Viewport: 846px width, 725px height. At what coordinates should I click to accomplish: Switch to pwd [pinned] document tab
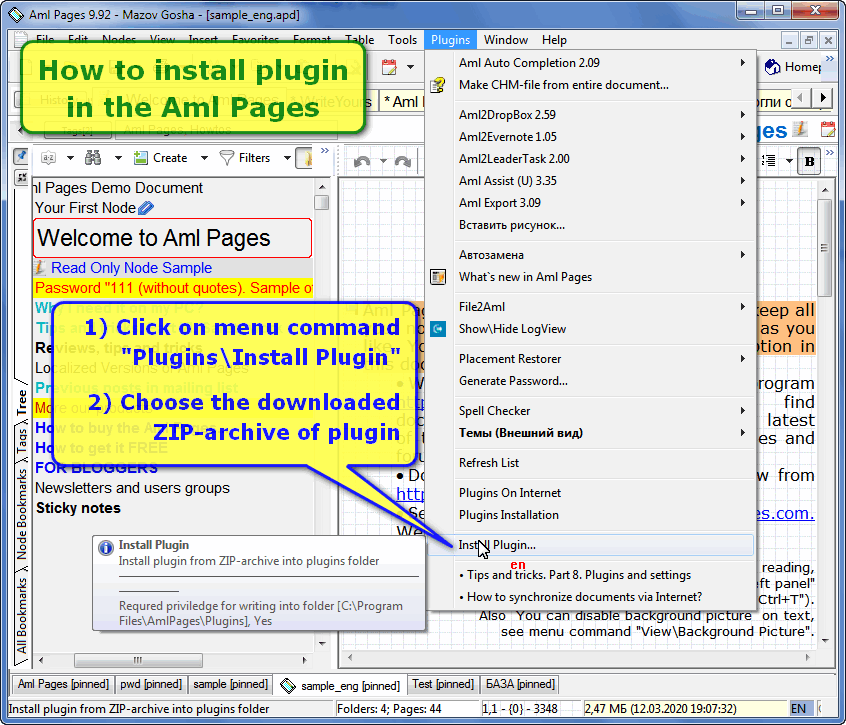tap(151, 684)
